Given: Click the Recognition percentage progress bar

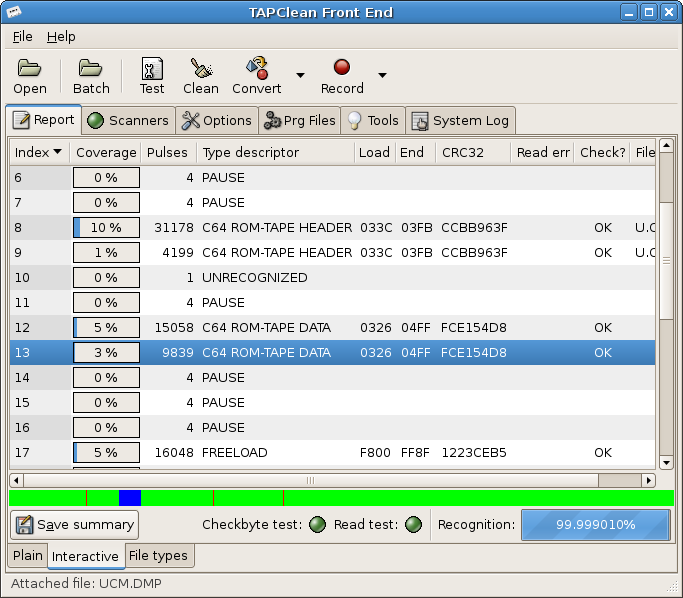Looking at the screenshot, I should click(x=595, y=525).
